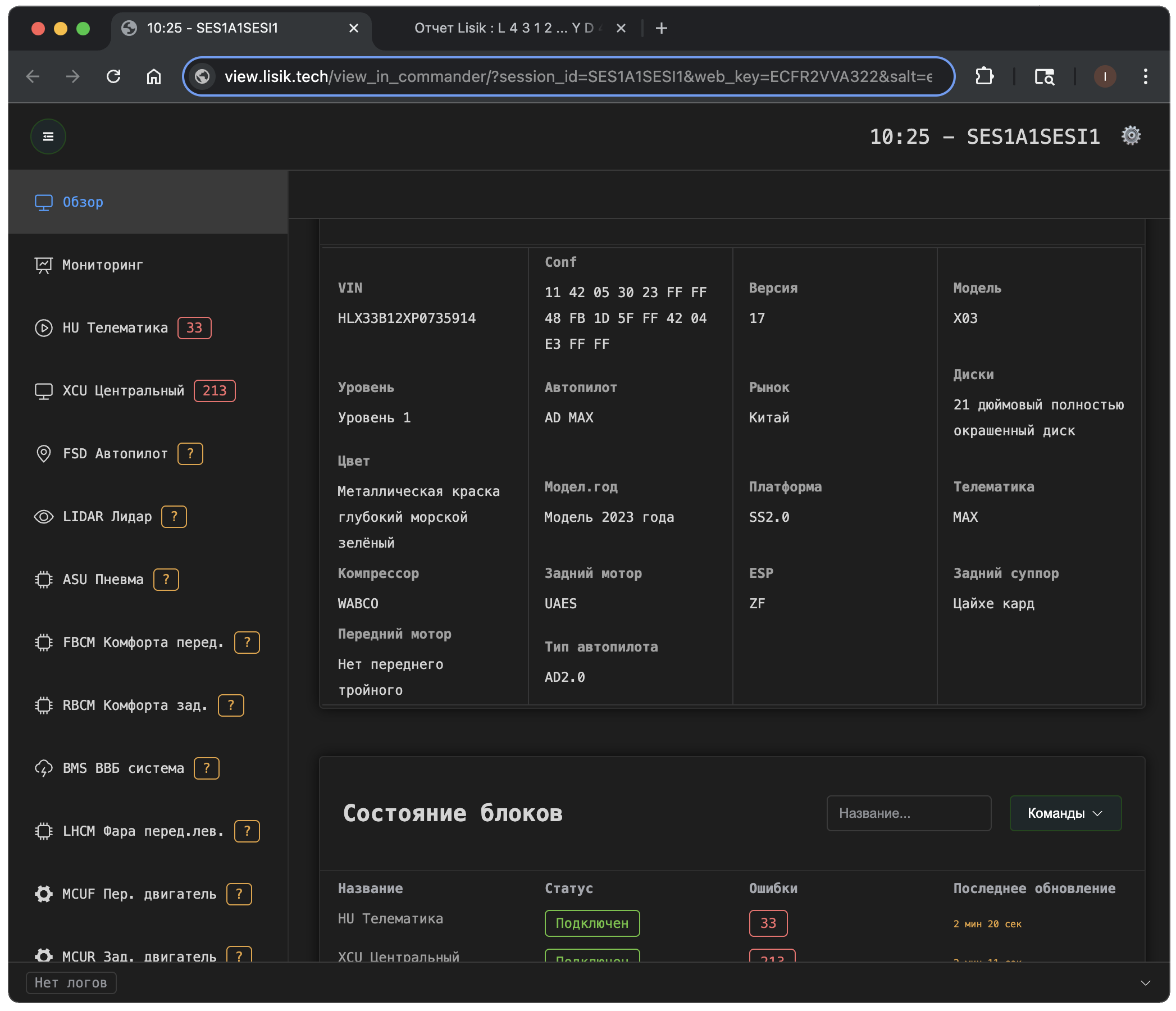
Task: Open the Команды dropdown
Action: pyautogui.click(x=1065, y=814)
